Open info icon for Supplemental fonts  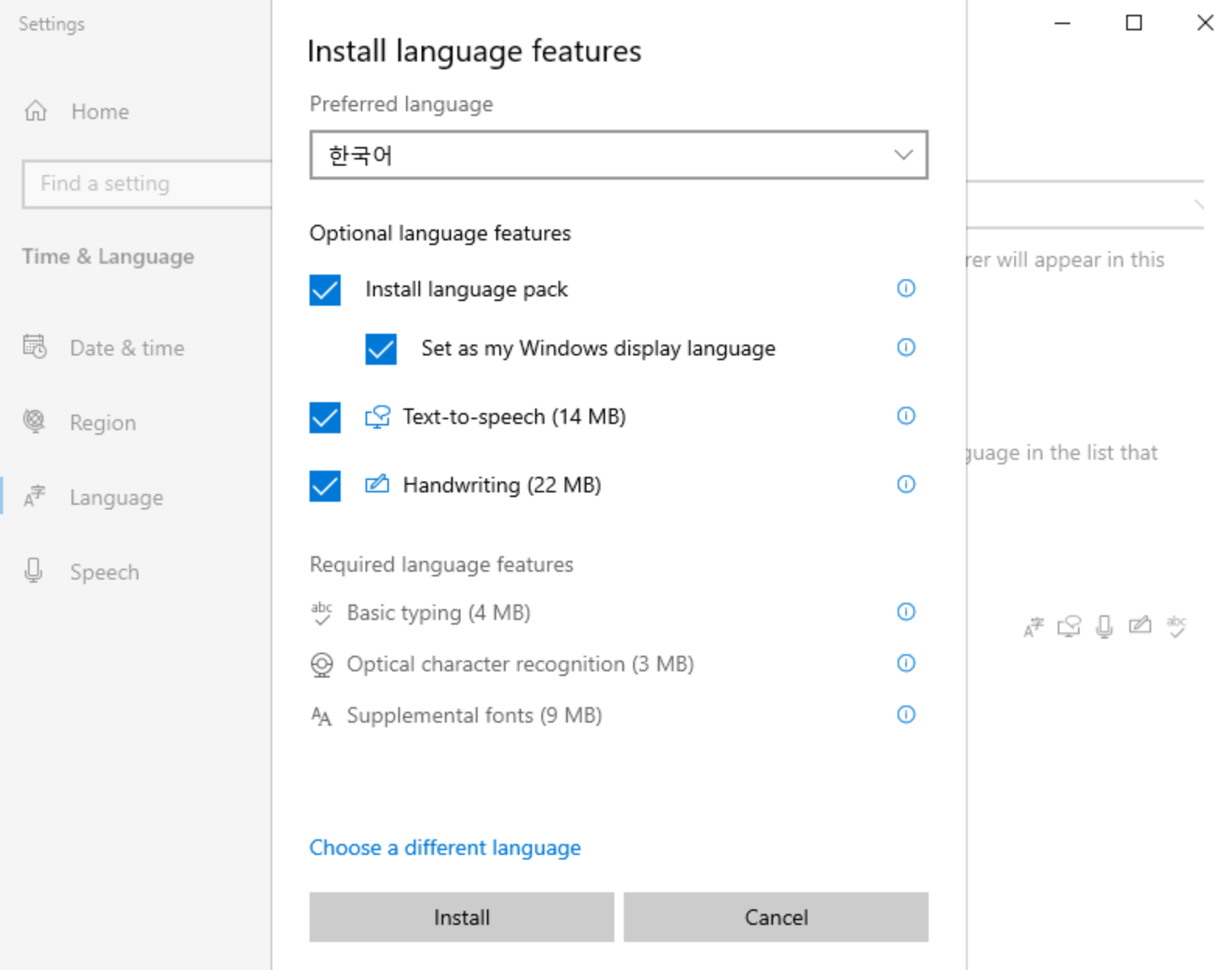(906, 715)
